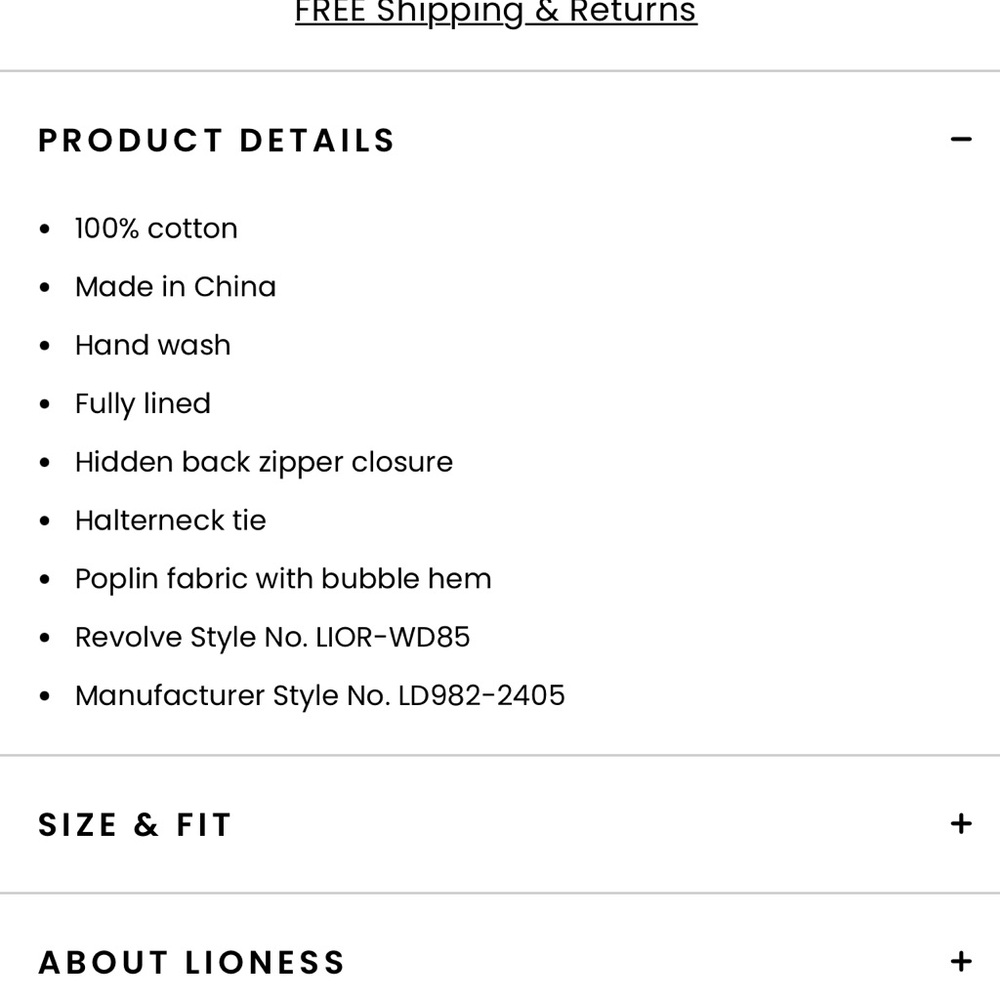The width and height of the screenshot is (1000, 1000).
Task: Click the plus icon beside About Lioness
Action: click(x=960, y=962)
